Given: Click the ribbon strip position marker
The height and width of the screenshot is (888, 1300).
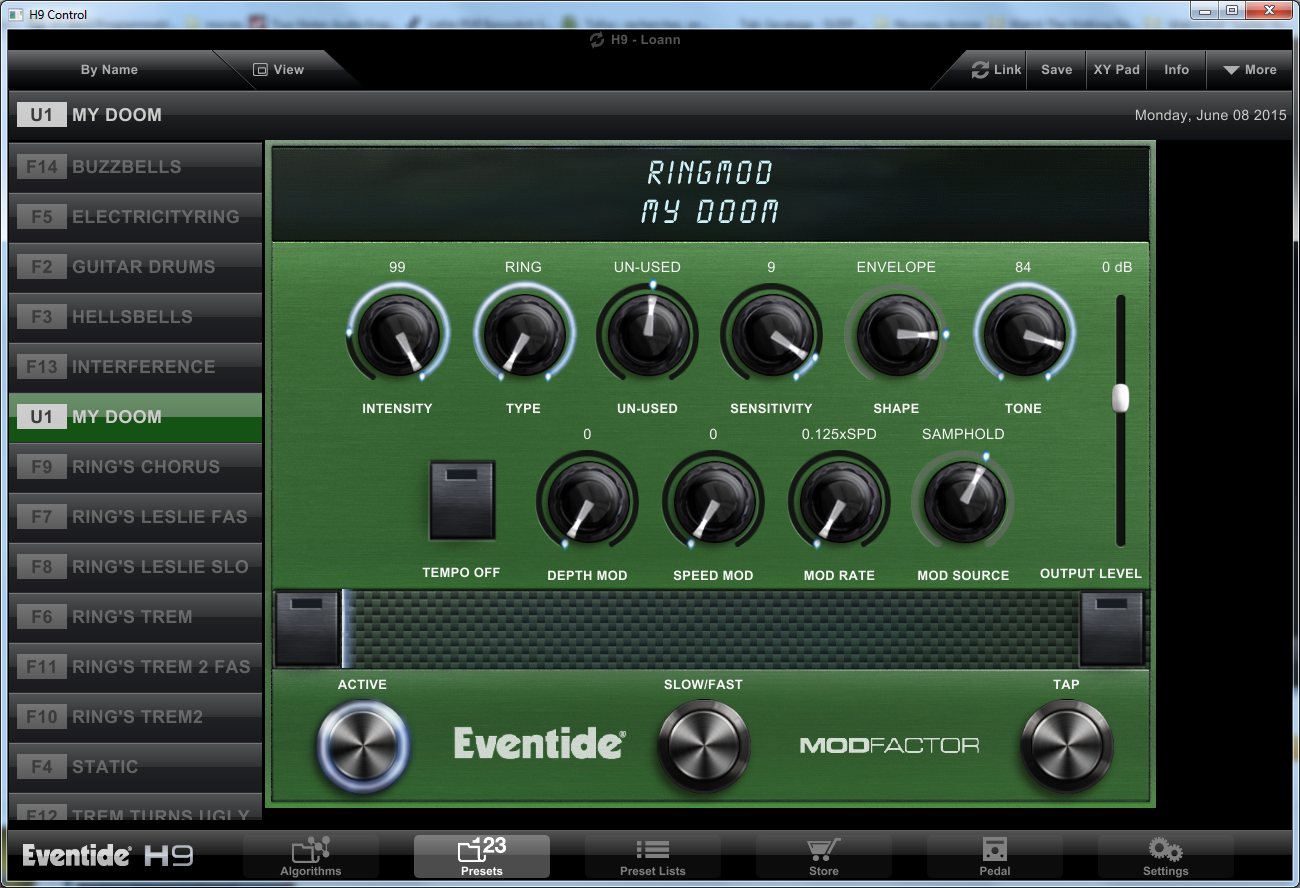Looking at the screenshot, I should [x=344, y=628].
